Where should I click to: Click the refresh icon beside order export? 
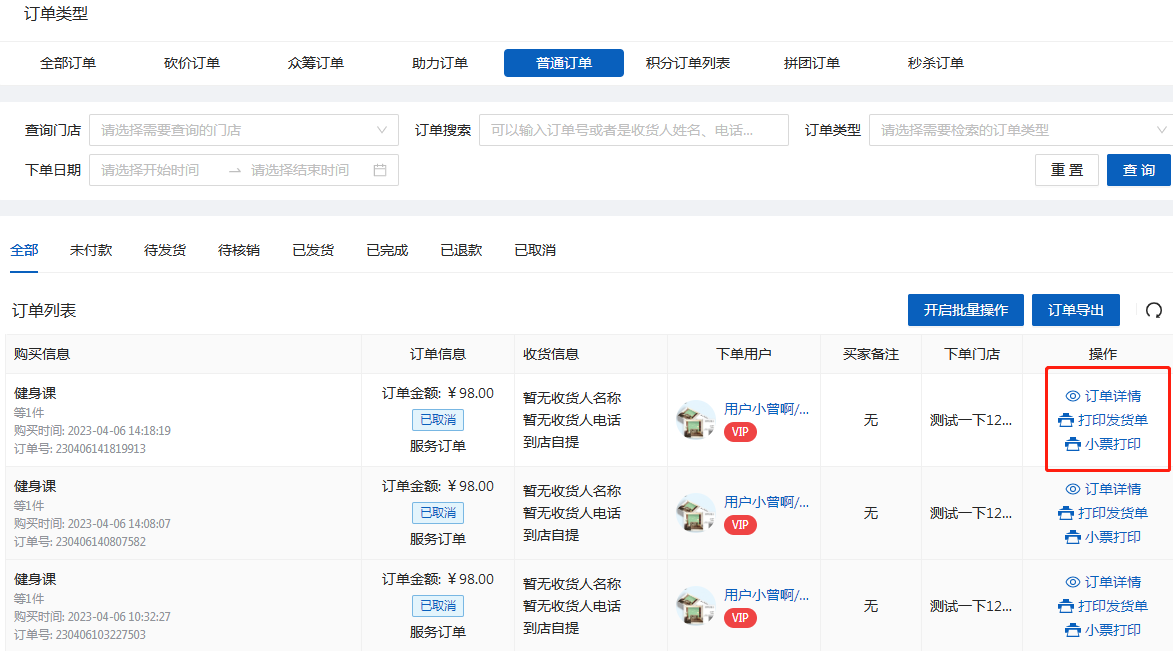[x=1154, y=311]
